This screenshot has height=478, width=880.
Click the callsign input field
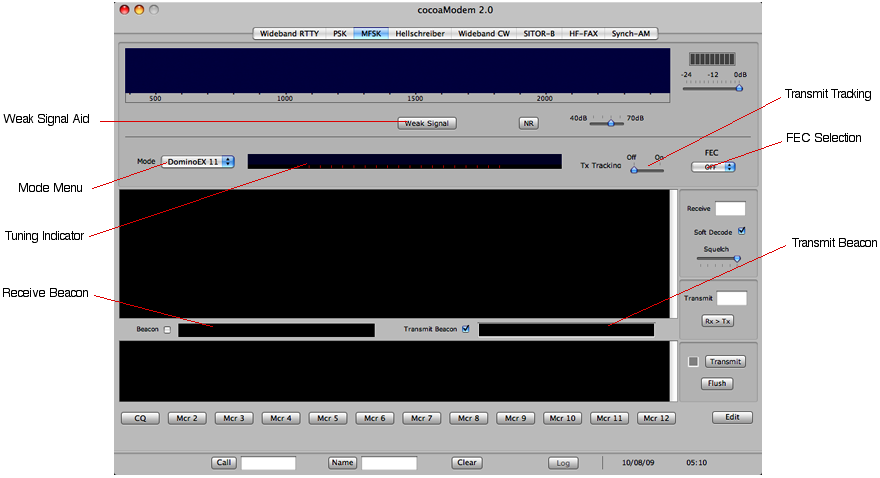click(x=268, y=463)
